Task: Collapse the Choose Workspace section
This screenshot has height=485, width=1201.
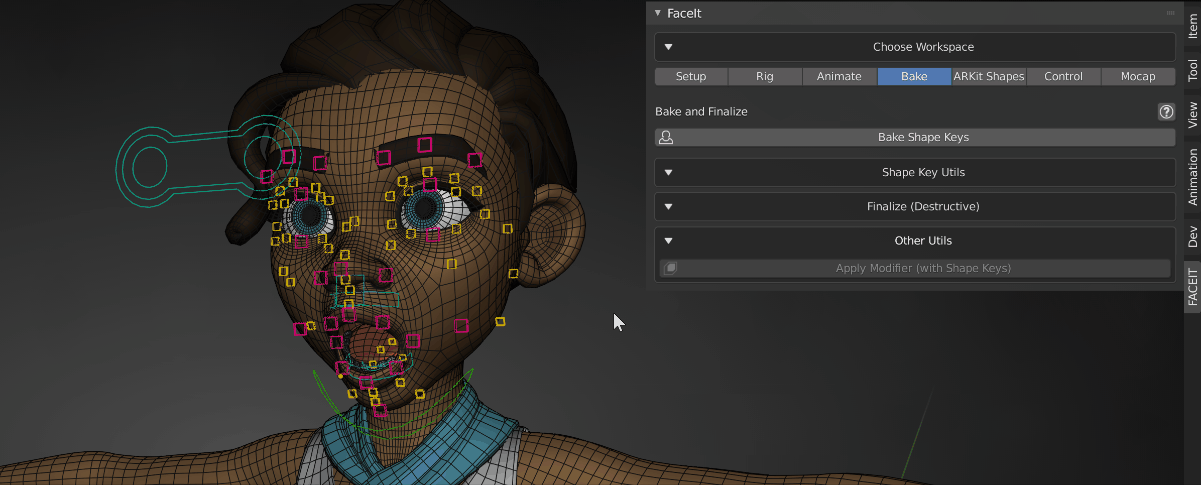Action: tap(669, 47)
